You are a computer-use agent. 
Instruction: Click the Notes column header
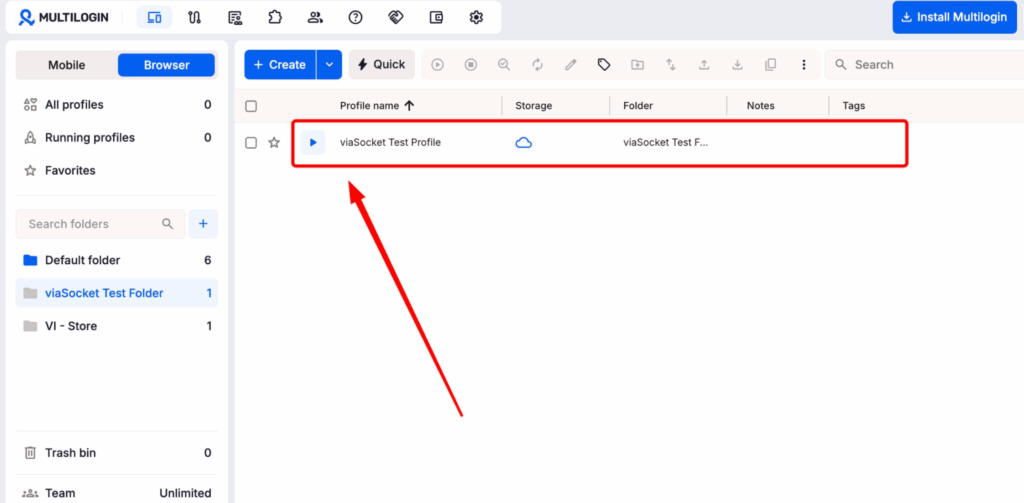pos(761,106)
